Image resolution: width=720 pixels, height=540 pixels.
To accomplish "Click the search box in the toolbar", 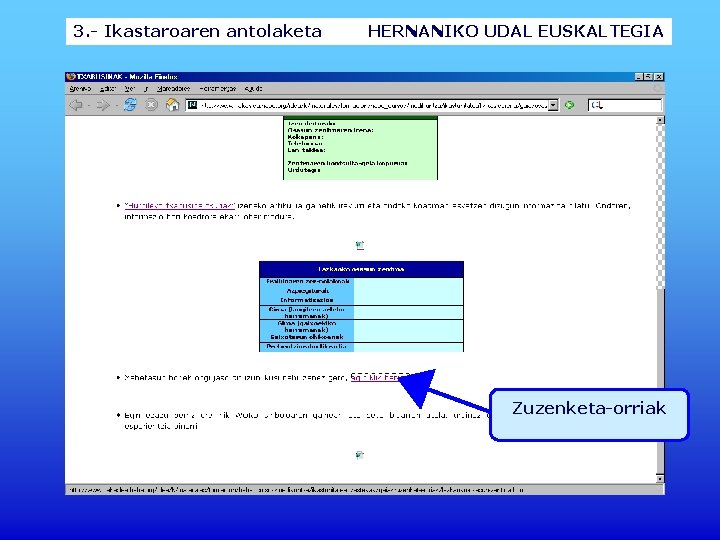I will coord(624,105).
